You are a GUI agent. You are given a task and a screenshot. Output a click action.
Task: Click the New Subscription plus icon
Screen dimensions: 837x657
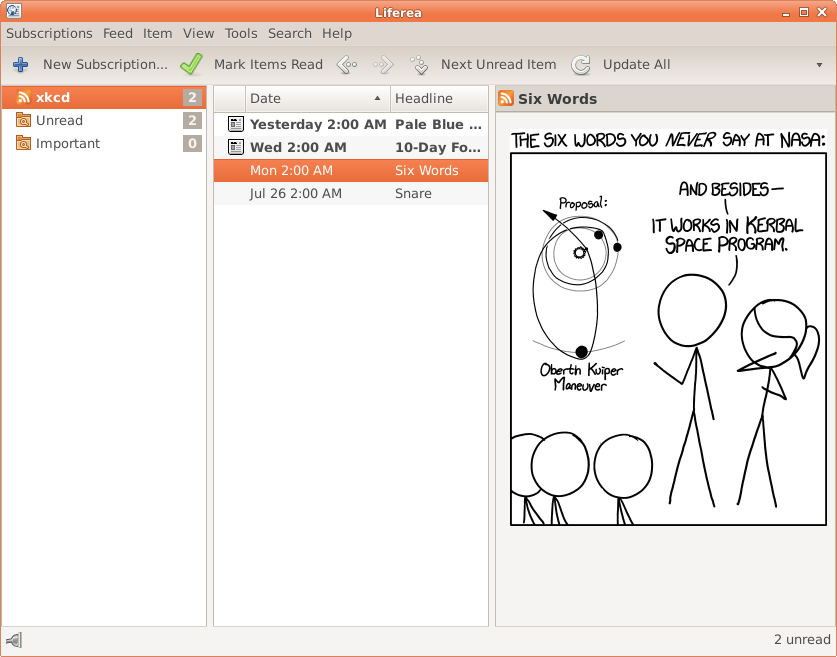pyautogui.click(x=20, y=65)
